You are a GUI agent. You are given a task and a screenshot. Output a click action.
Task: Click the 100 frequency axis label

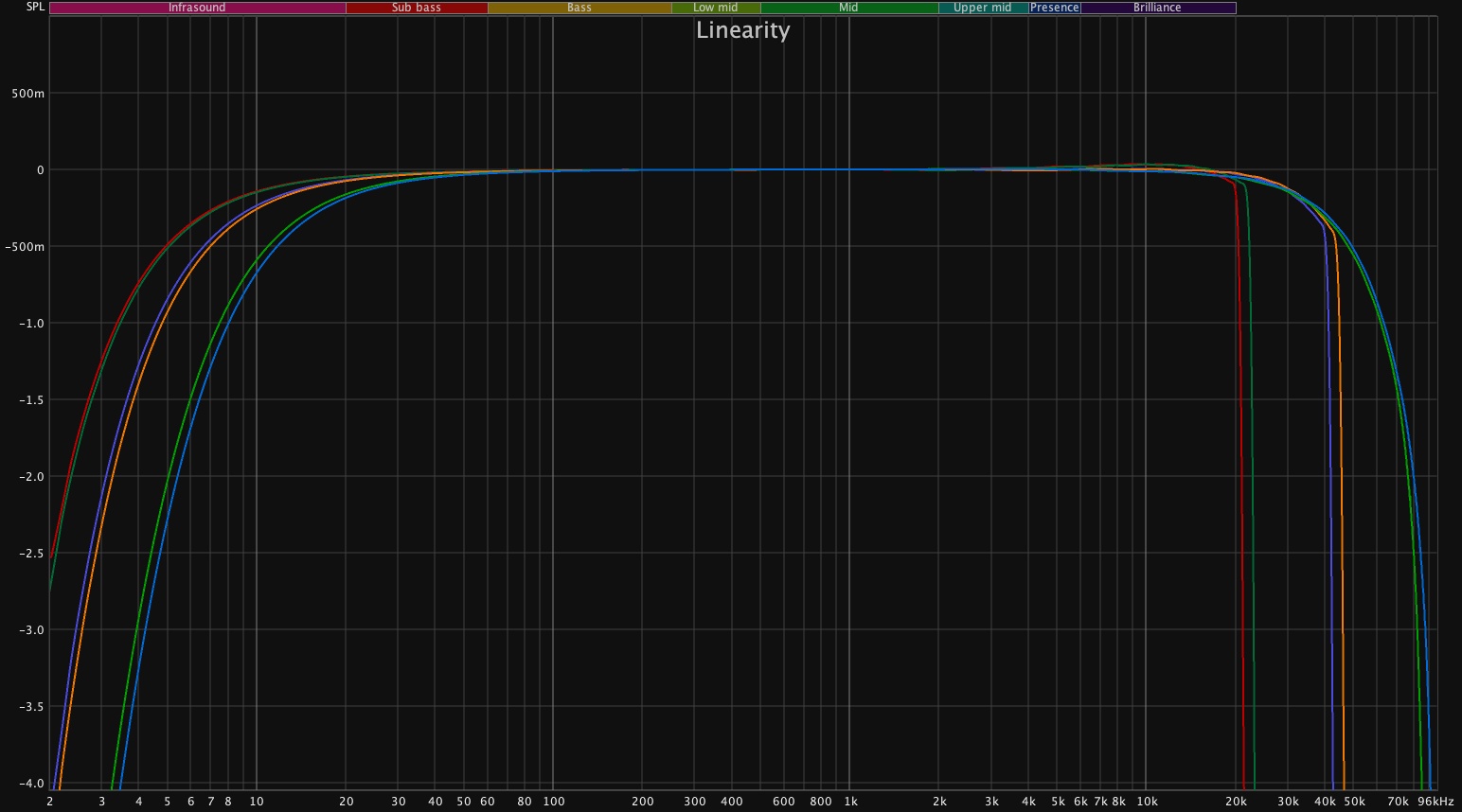[x=553, y=802]
